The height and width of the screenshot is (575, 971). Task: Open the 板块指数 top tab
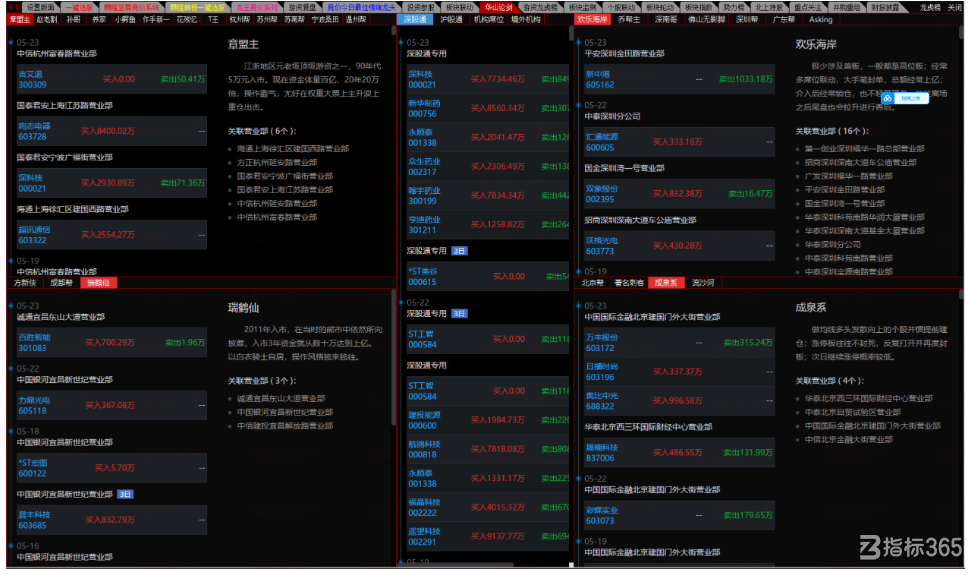[699, 7]
